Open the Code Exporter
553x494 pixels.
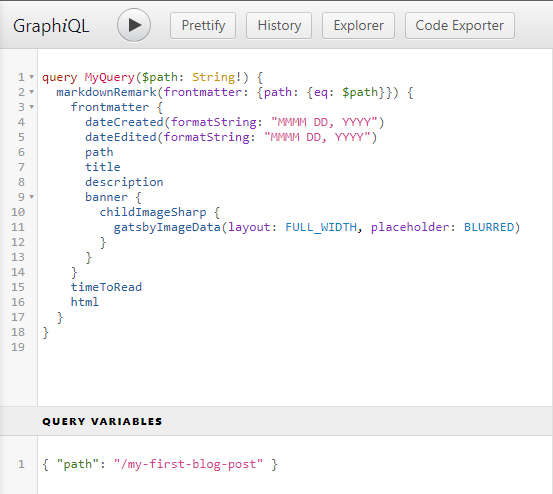click(460, 26)
